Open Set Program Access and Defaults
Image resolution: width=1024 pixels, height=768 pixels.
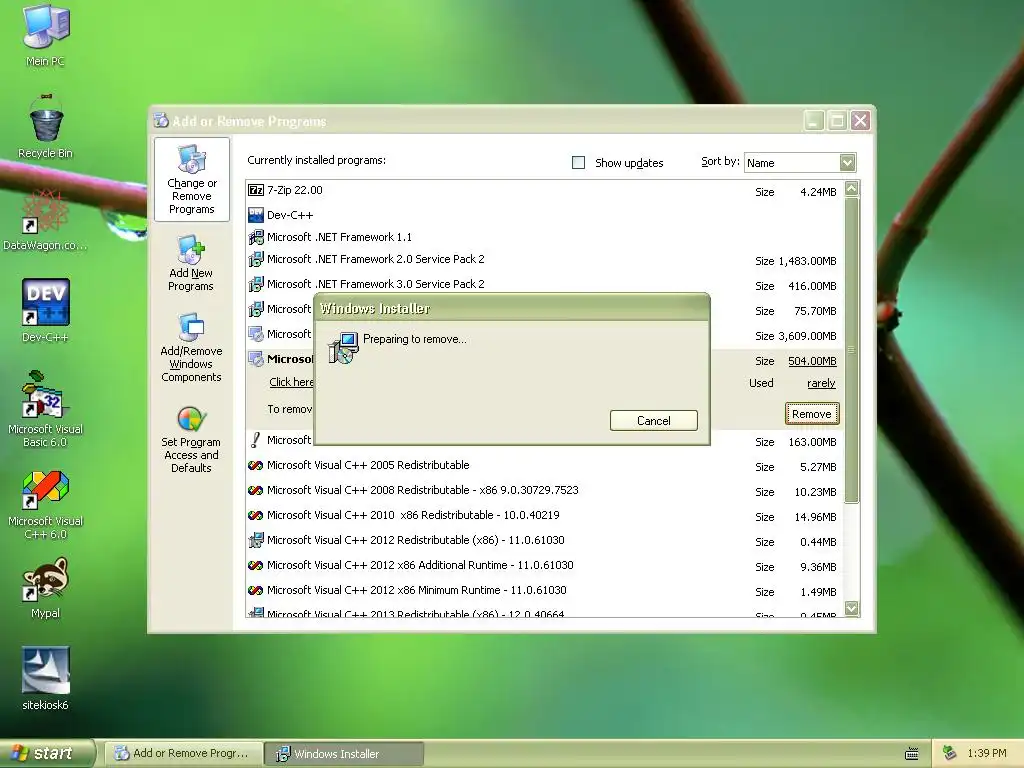pyautogui.click(x=191, y=440)
